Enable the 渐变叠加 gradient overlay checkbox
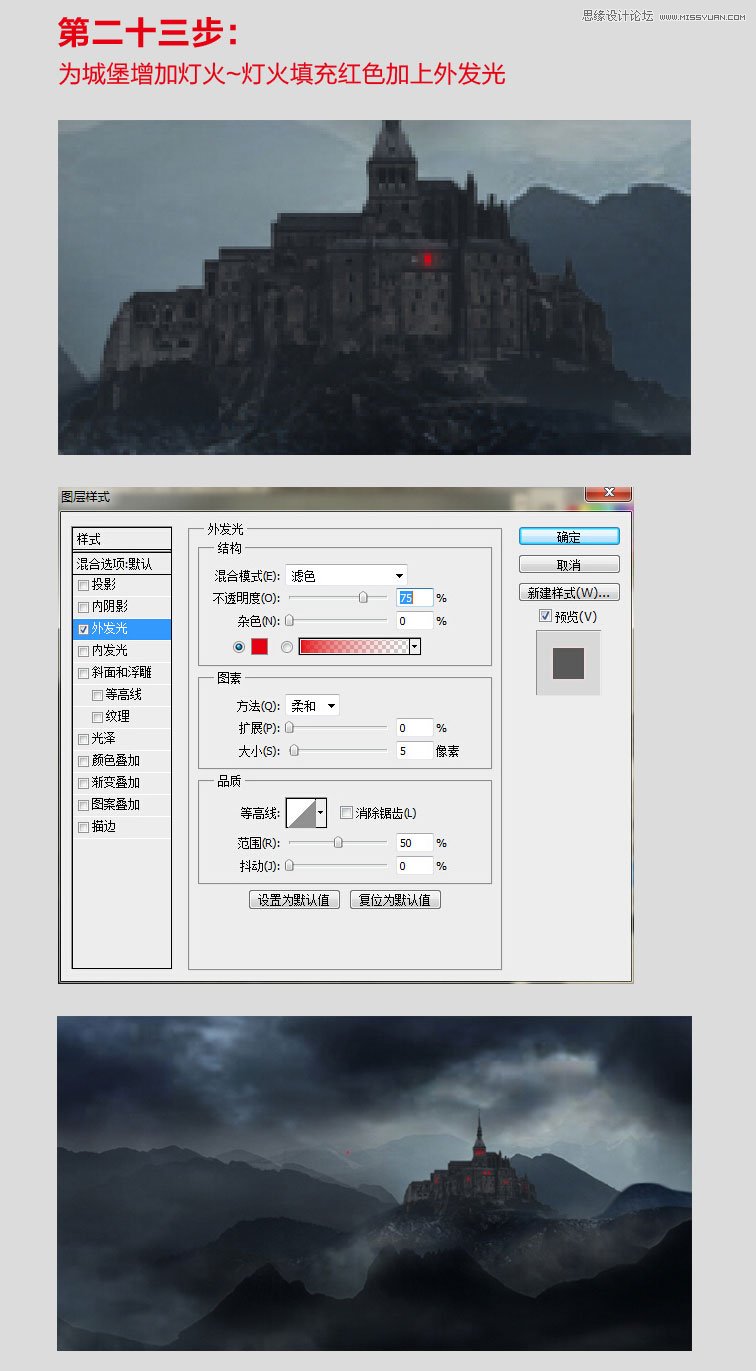 tap(83, 784)
